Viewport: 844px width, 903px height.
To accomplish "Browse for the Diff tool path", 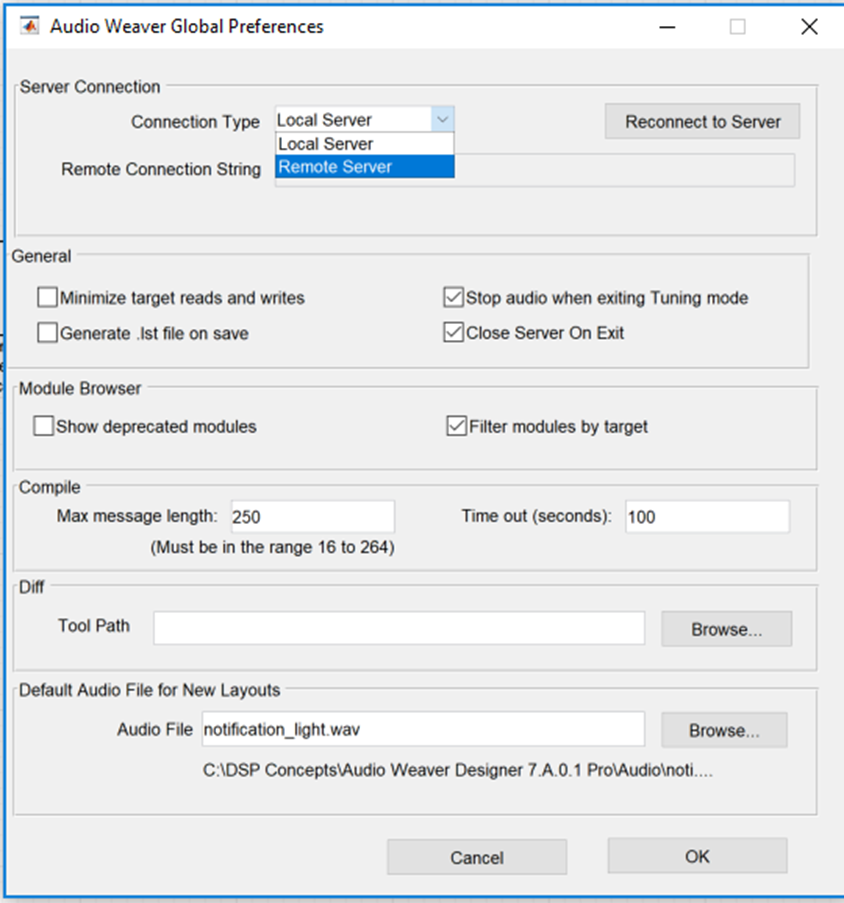I will [x=726, y=630].
